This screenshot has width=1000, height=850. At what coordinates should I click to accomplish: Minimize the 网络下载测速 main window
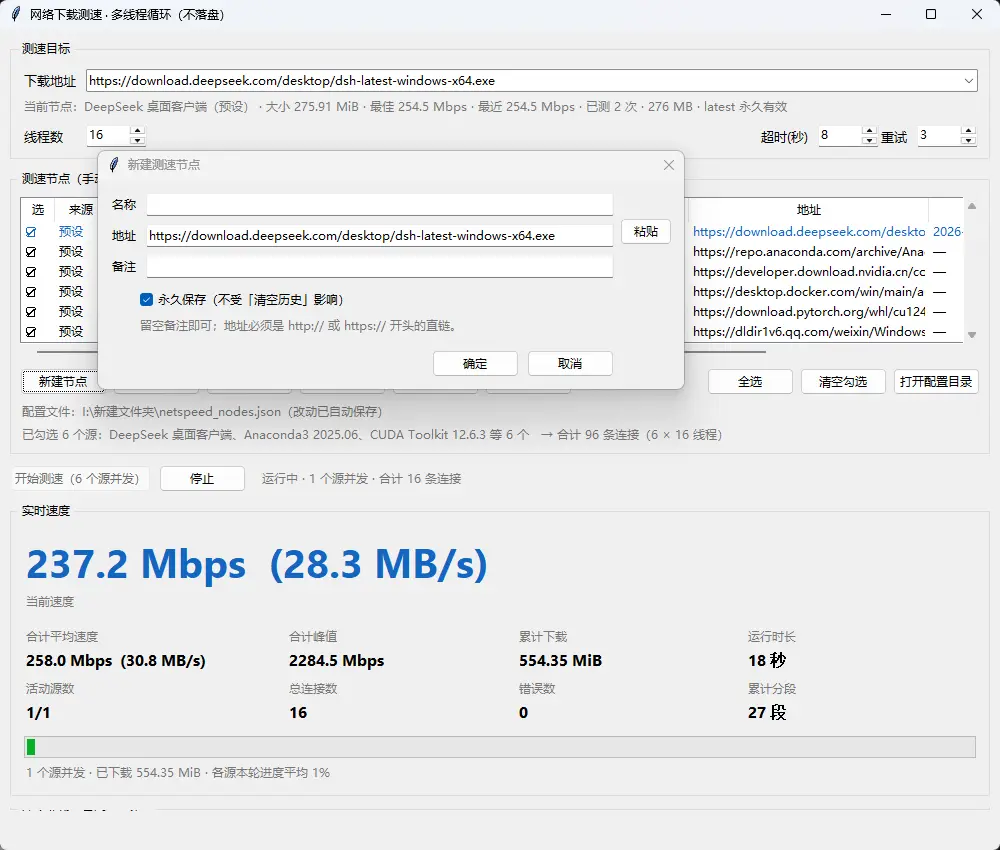[886, 14]
